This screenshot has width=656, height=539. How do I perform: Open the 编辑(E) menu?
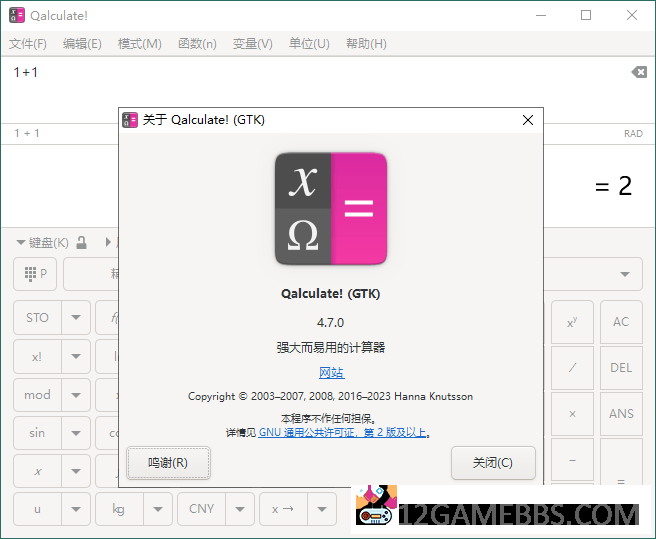click(82, 44)
